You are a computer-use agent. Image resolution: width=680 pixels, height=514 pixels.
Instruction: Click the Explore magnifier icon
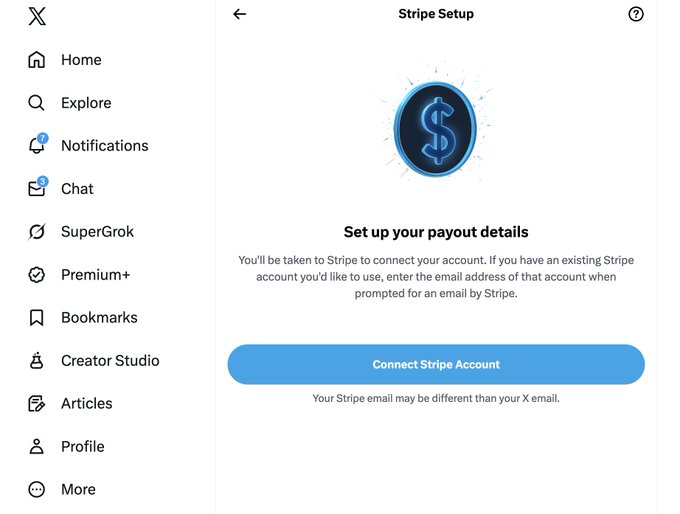point(37,103)
